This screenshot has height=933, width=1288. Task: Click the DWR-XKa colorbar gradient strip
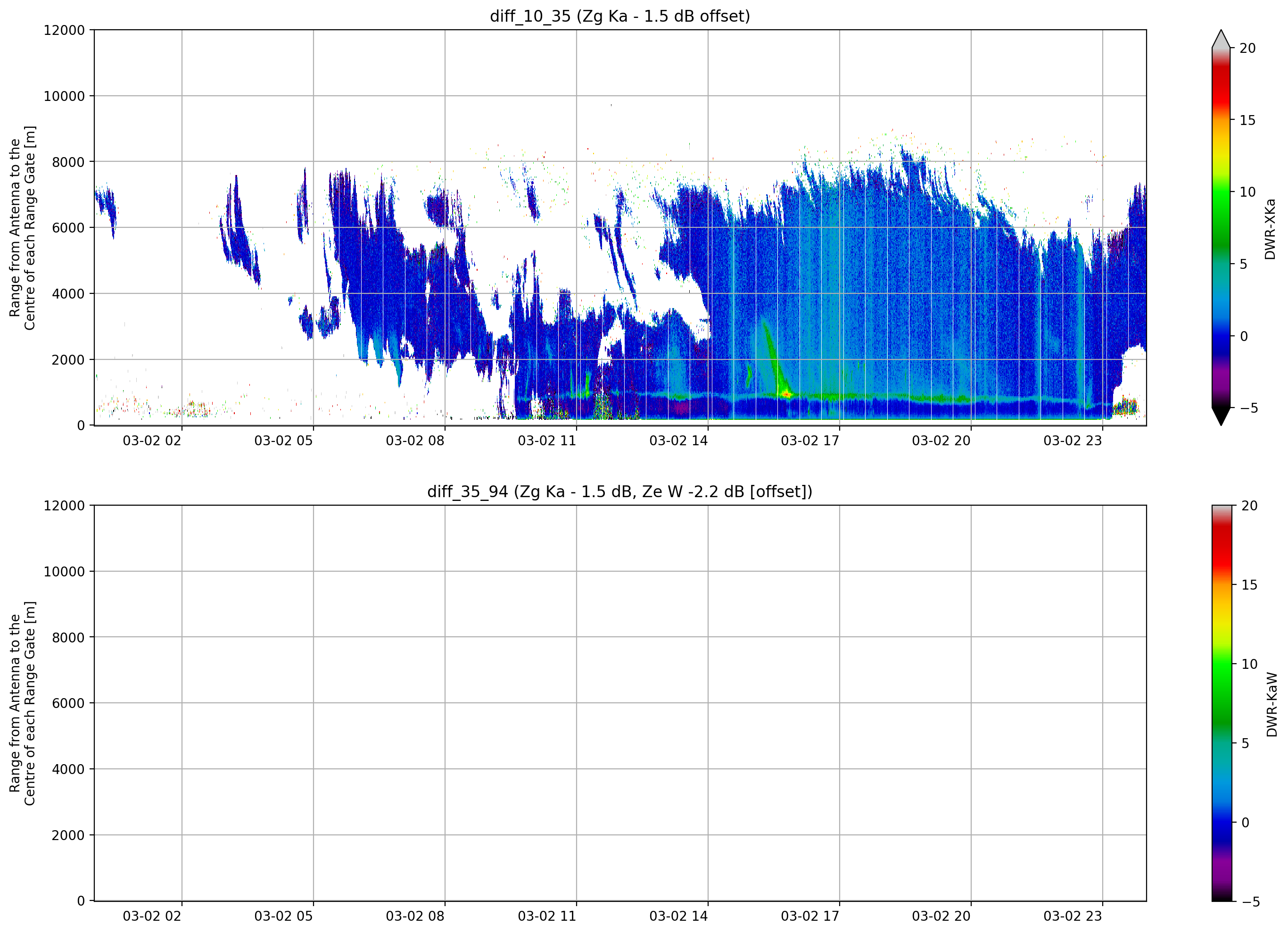(1221, 228)
